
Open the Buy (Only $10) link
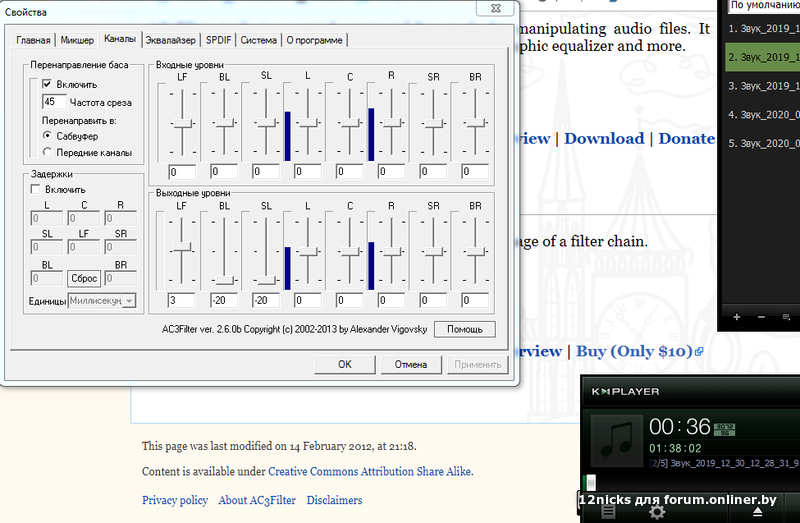tap(634, 351)
